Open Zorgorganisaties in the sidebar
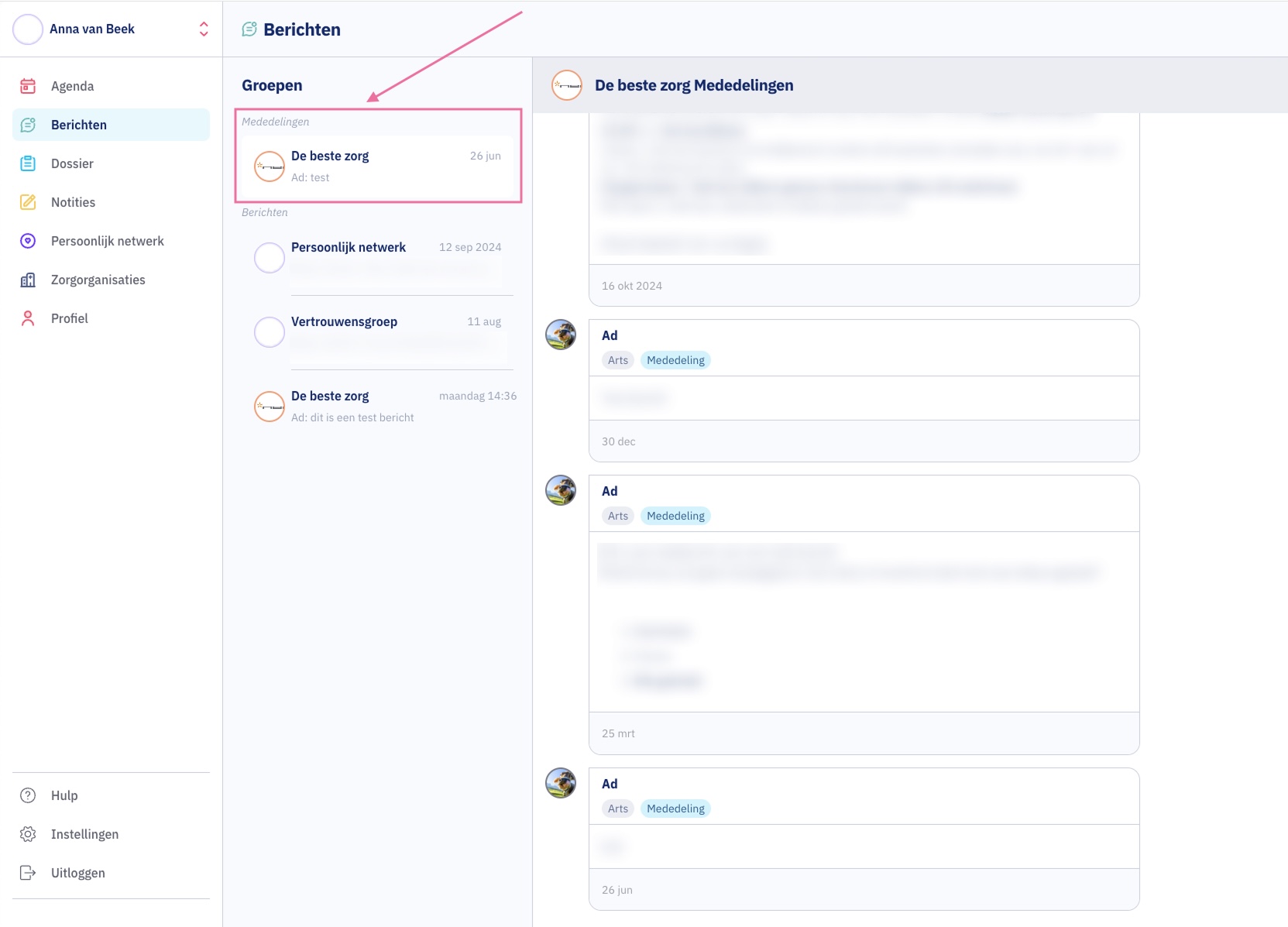 pyautogui.click(x=111, y=280)
